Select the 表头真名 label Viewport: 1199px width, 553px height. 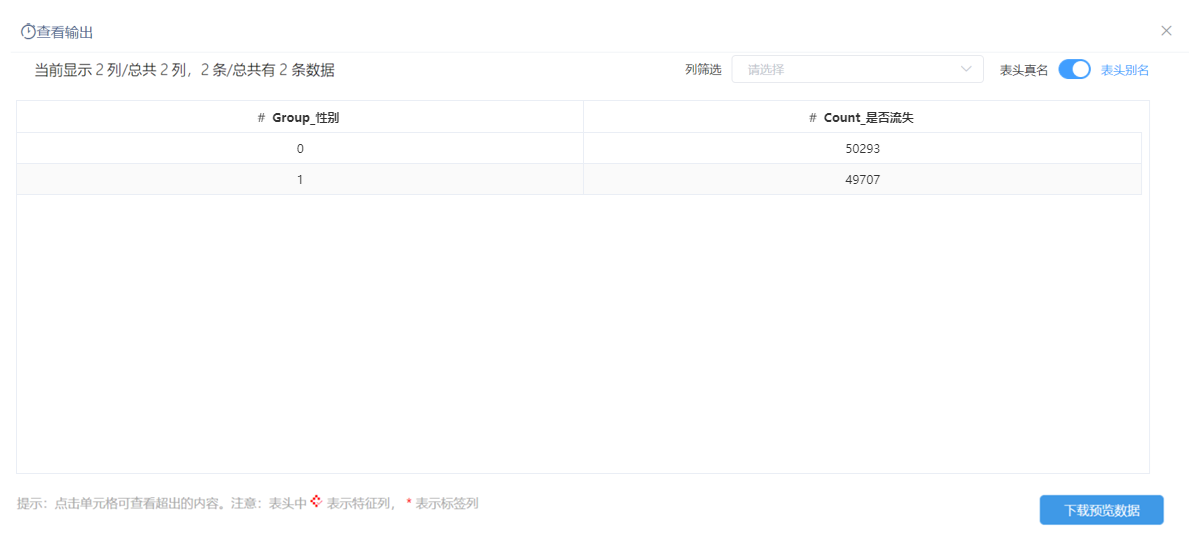click(x=1024, y=70)
